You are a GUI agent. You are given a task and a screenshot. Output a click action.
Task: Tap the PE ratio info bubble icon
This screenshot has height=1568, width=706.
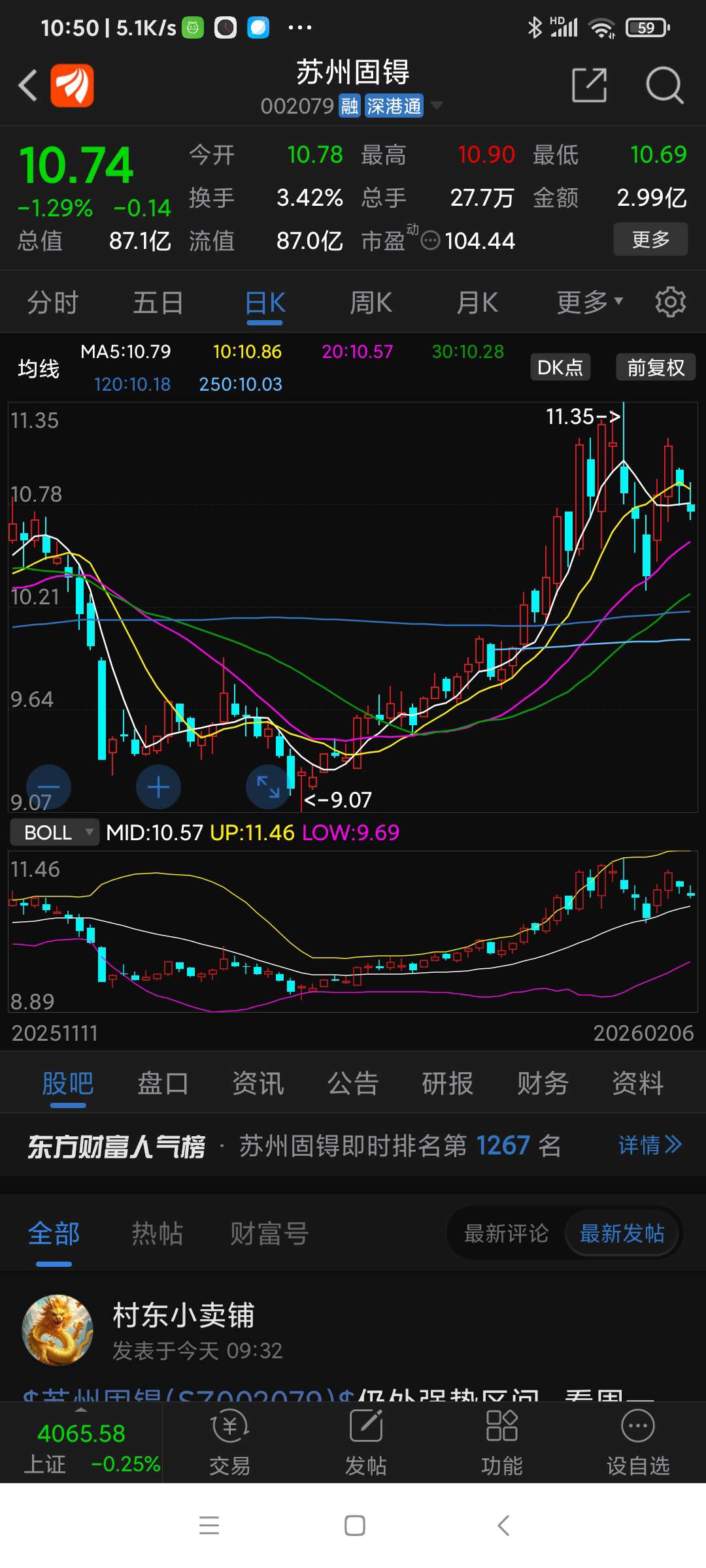point(430,240)
